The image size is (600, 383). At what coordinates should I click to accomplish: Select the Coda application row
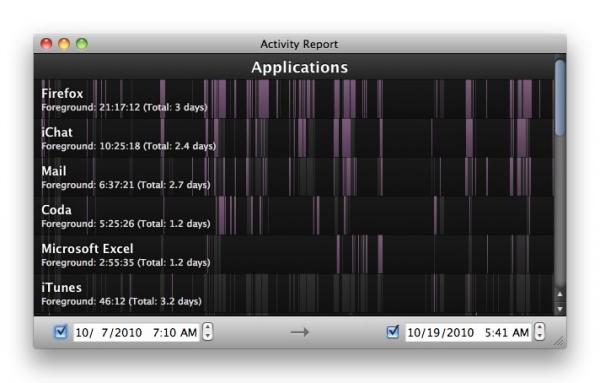pyautogui.click(x=294, y=215)
